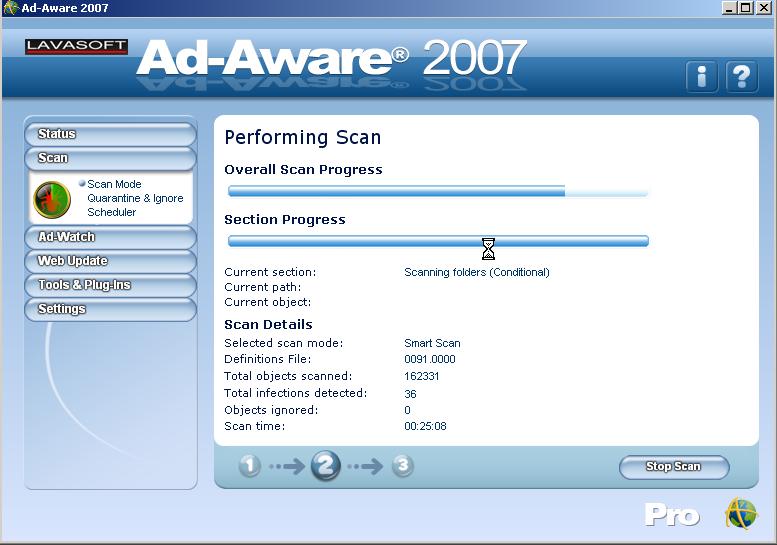Open the help question mark icon
The height and width of the screenshot is (545, 777).
click(x=742, y=77)
